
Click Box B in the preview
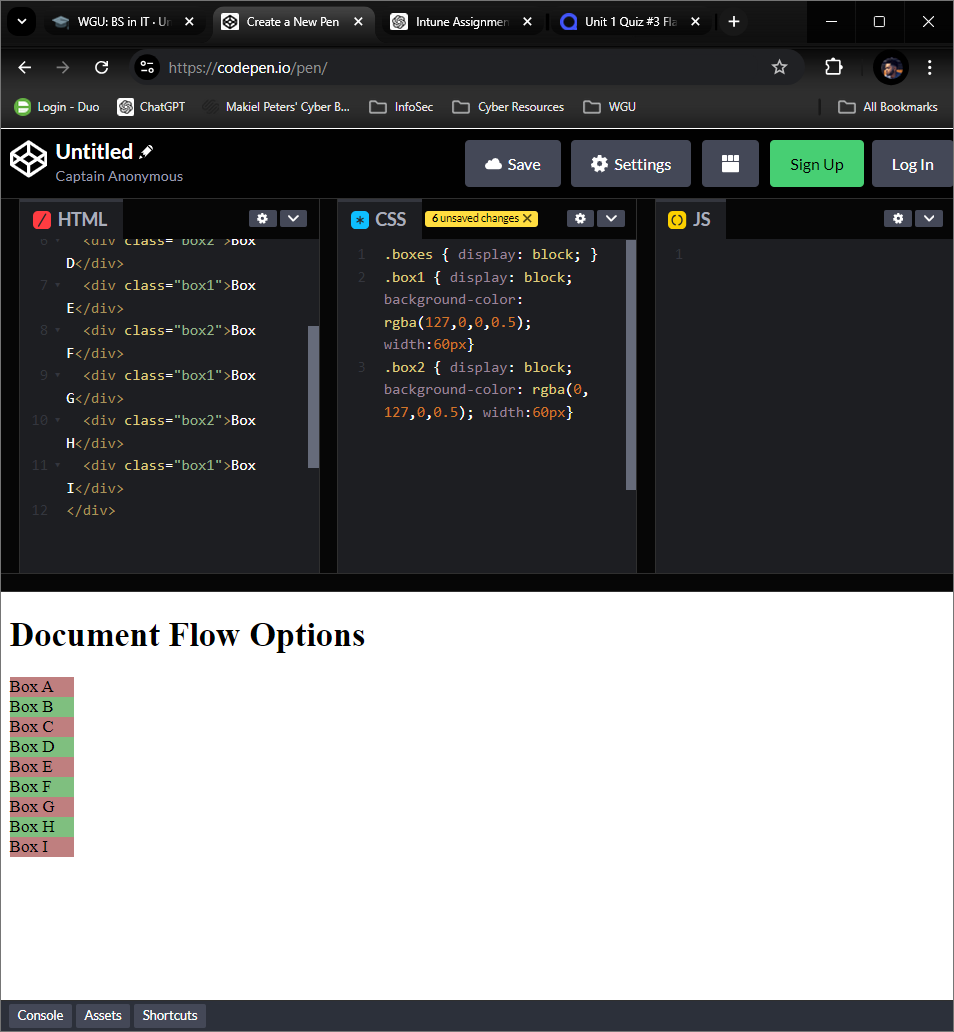click(x=41, y=707)
